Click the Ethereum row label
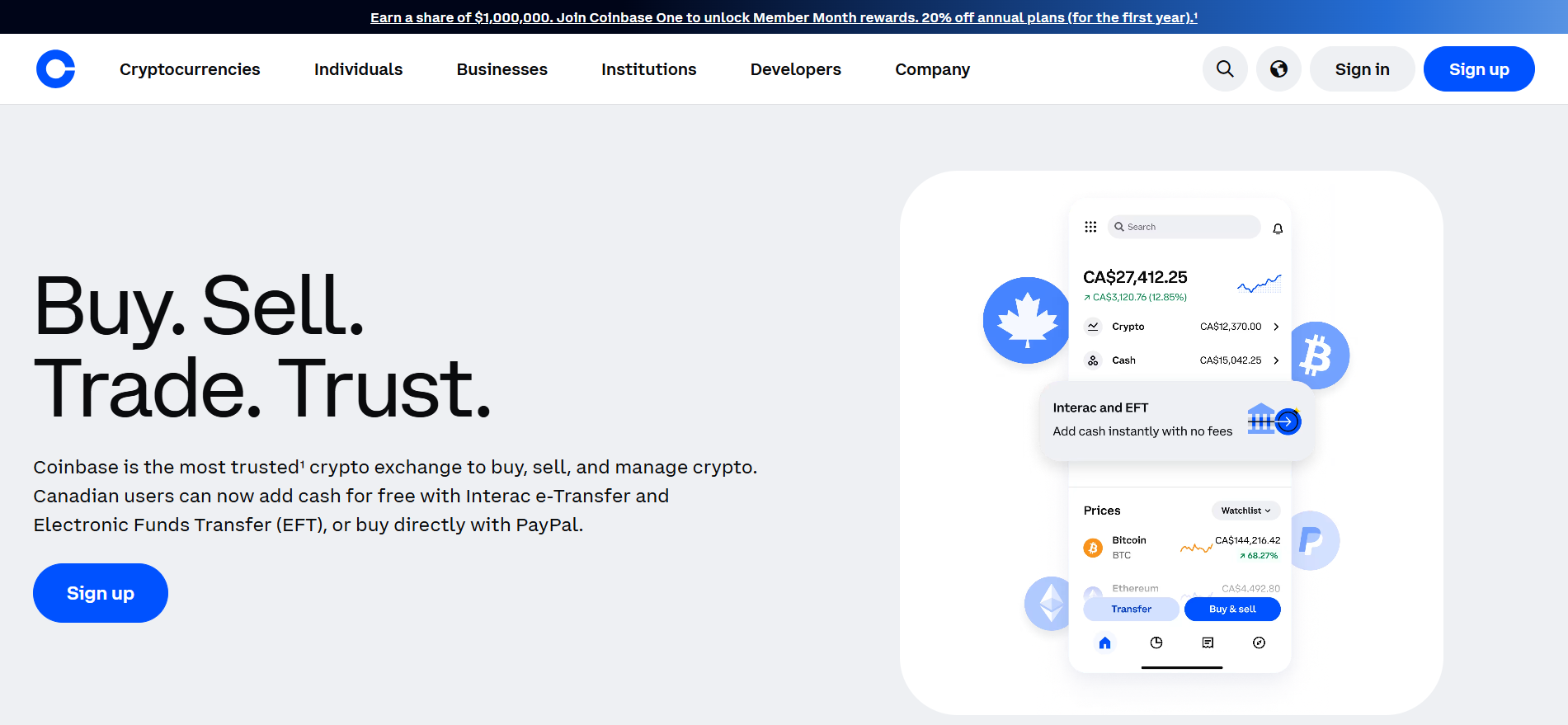 pyautogui.click(x=1135, y=588)
